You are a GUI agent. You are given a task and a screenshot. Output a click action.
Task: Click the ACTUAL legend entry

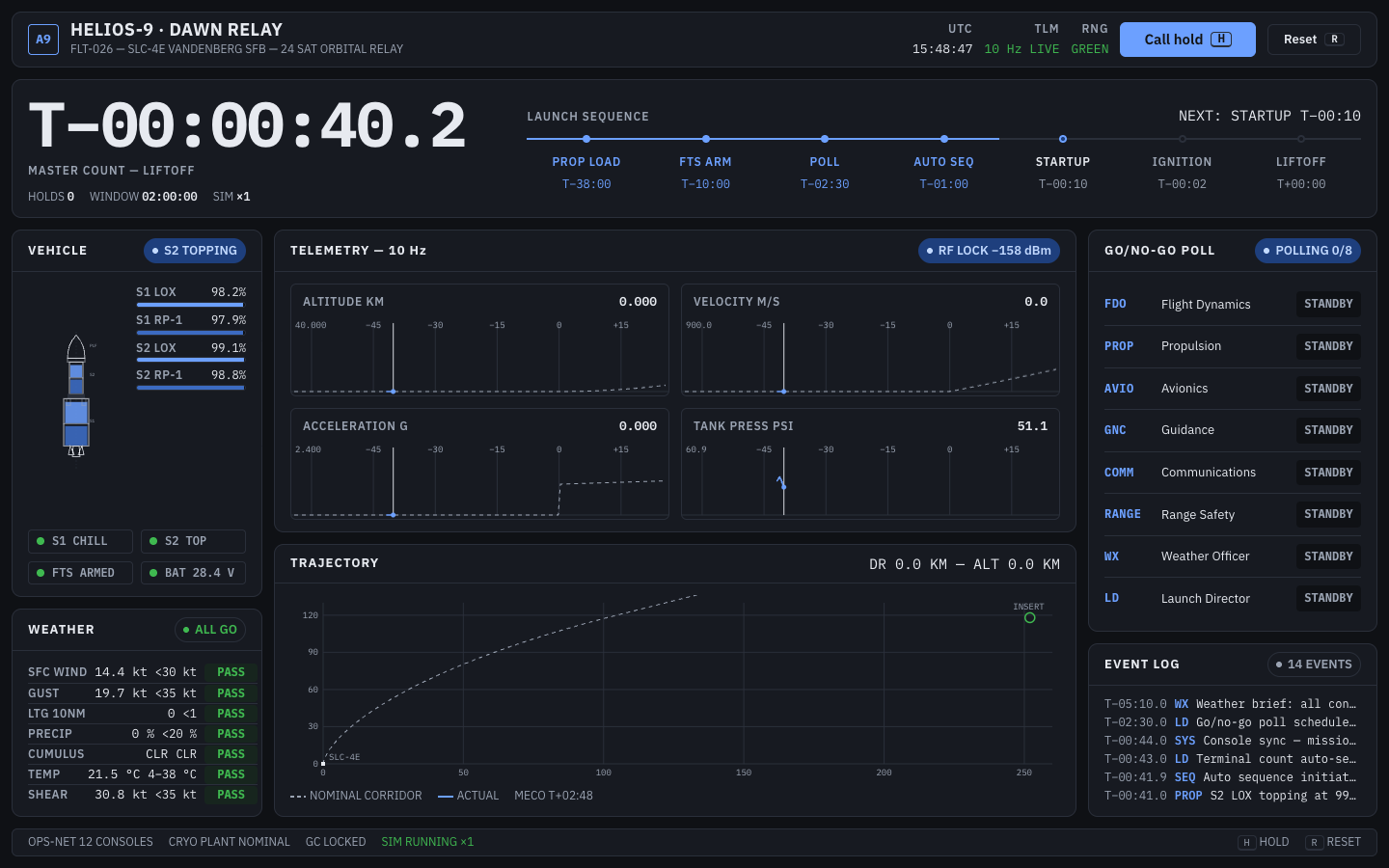point(469,796)
